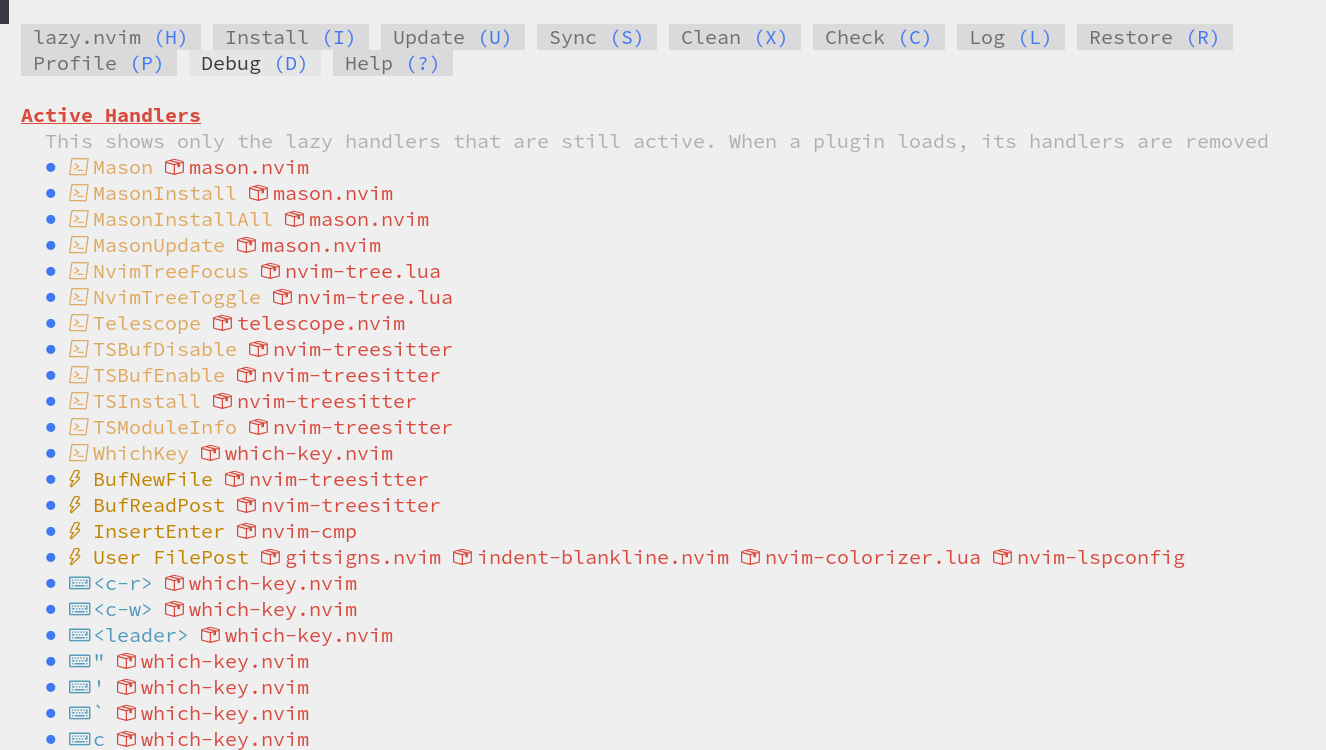The image size is (1326, 750).
Task: Click the InsertEnter event name
Action: coord(159,531)
